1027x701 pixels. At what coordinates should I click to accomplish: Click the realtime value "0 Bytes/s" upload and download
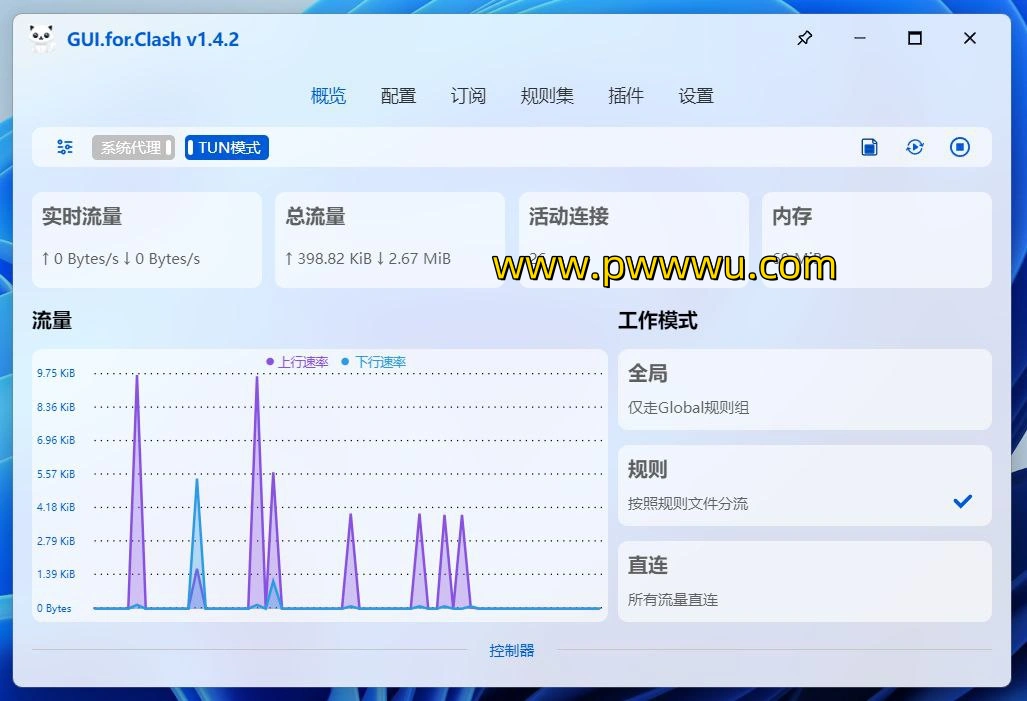point(121,259)
